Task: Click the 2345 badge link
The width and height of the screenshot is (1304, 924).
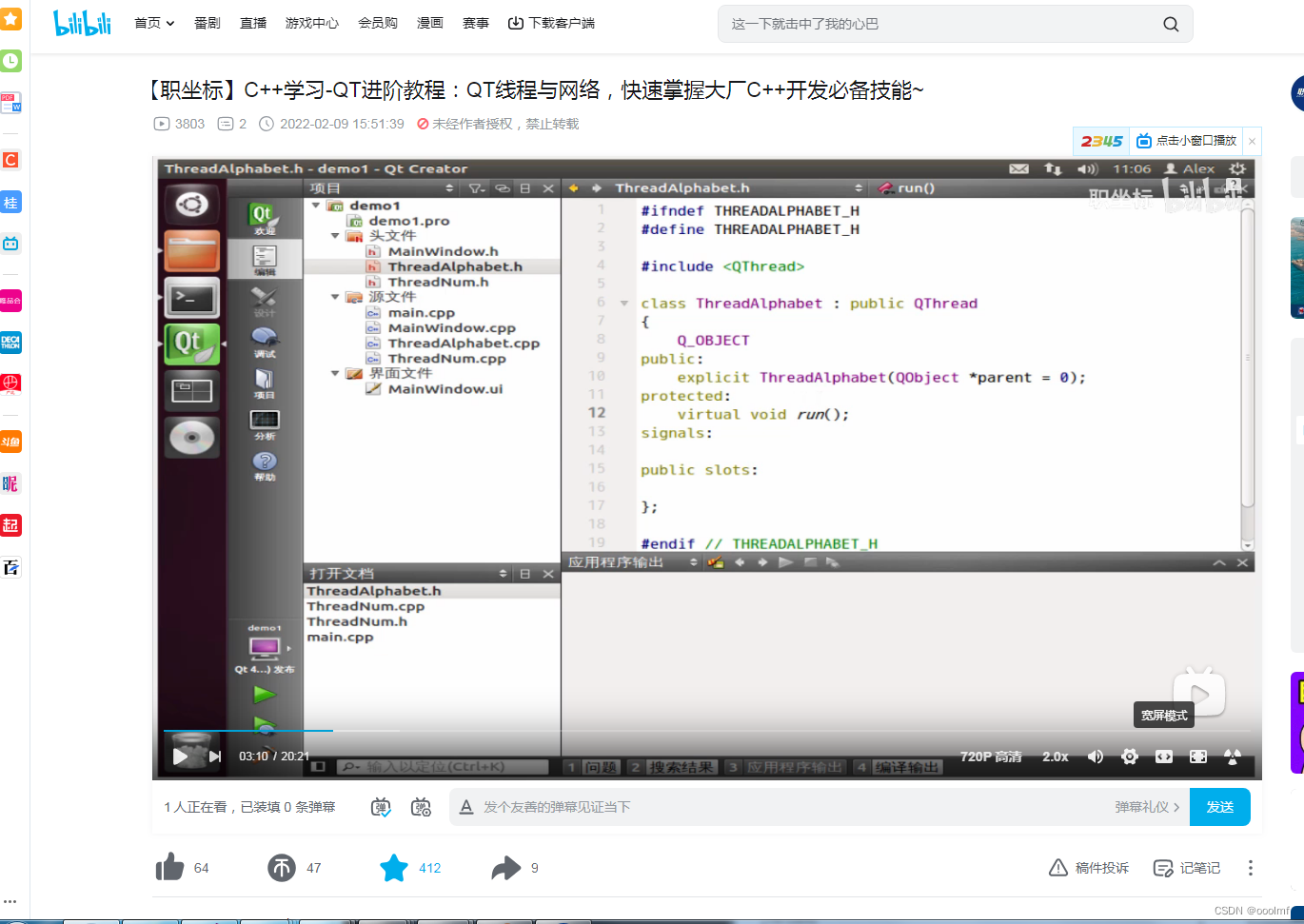Action: pos(1101,141)
